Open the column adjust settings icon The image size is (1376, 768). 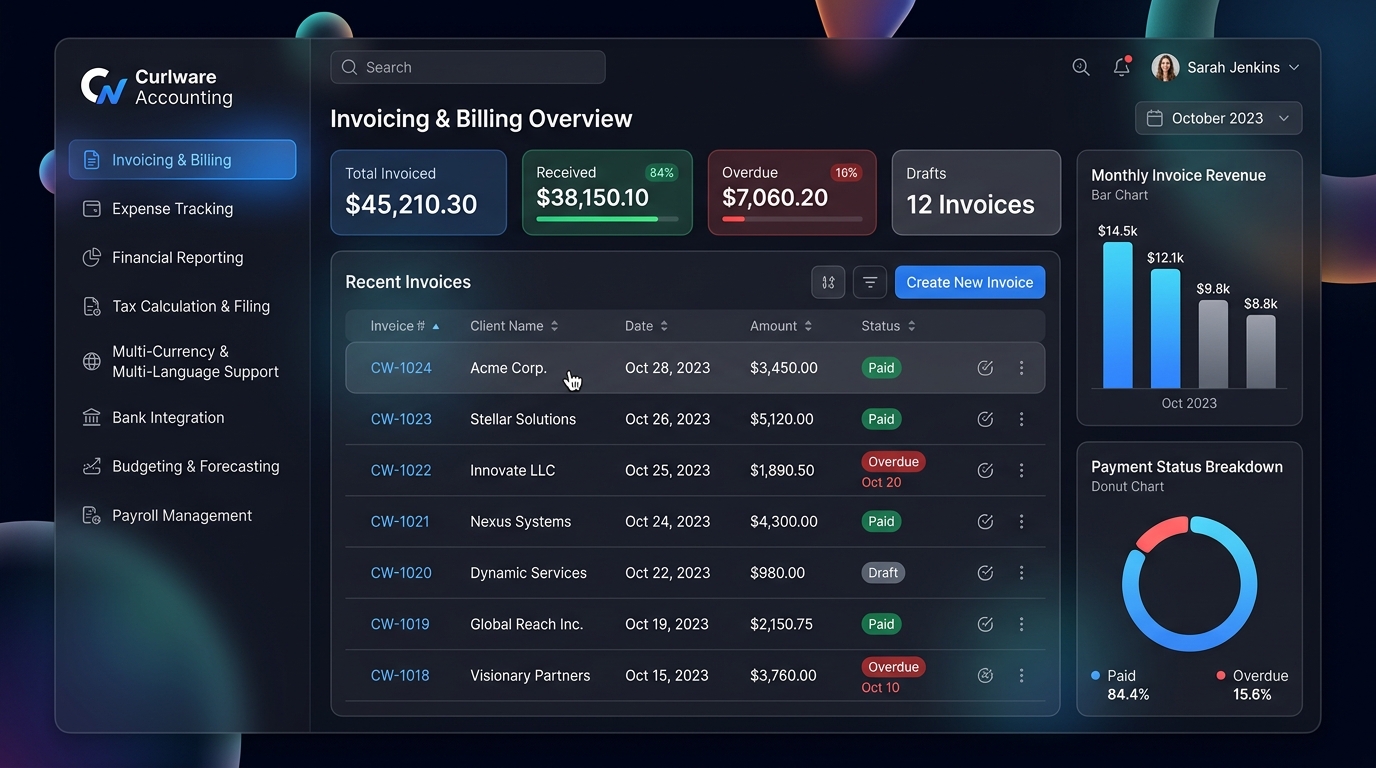pyautogui.click(x=828, y=282)
